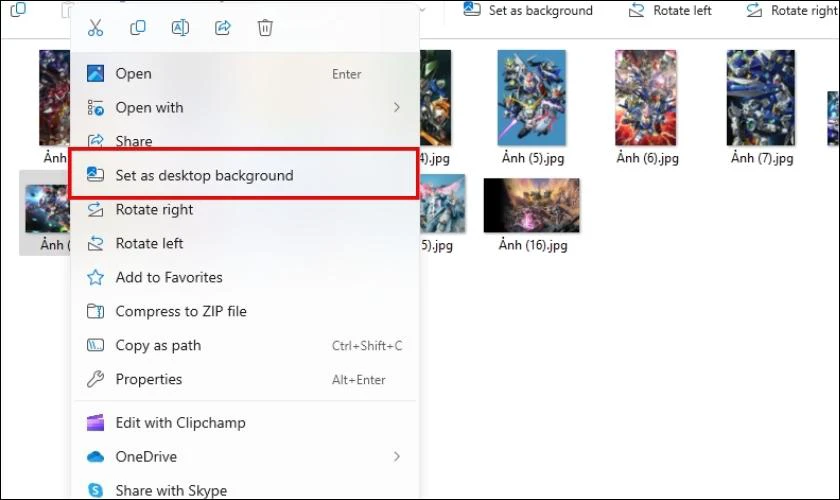Click the Open with icon in the menu
The width and height of the screenshot is (840, 500).
point(95,107)
